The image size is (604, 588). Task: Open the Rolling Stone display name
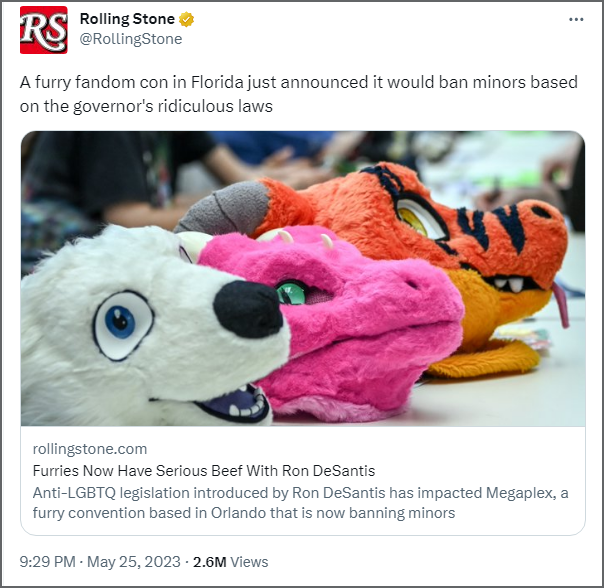127,19
